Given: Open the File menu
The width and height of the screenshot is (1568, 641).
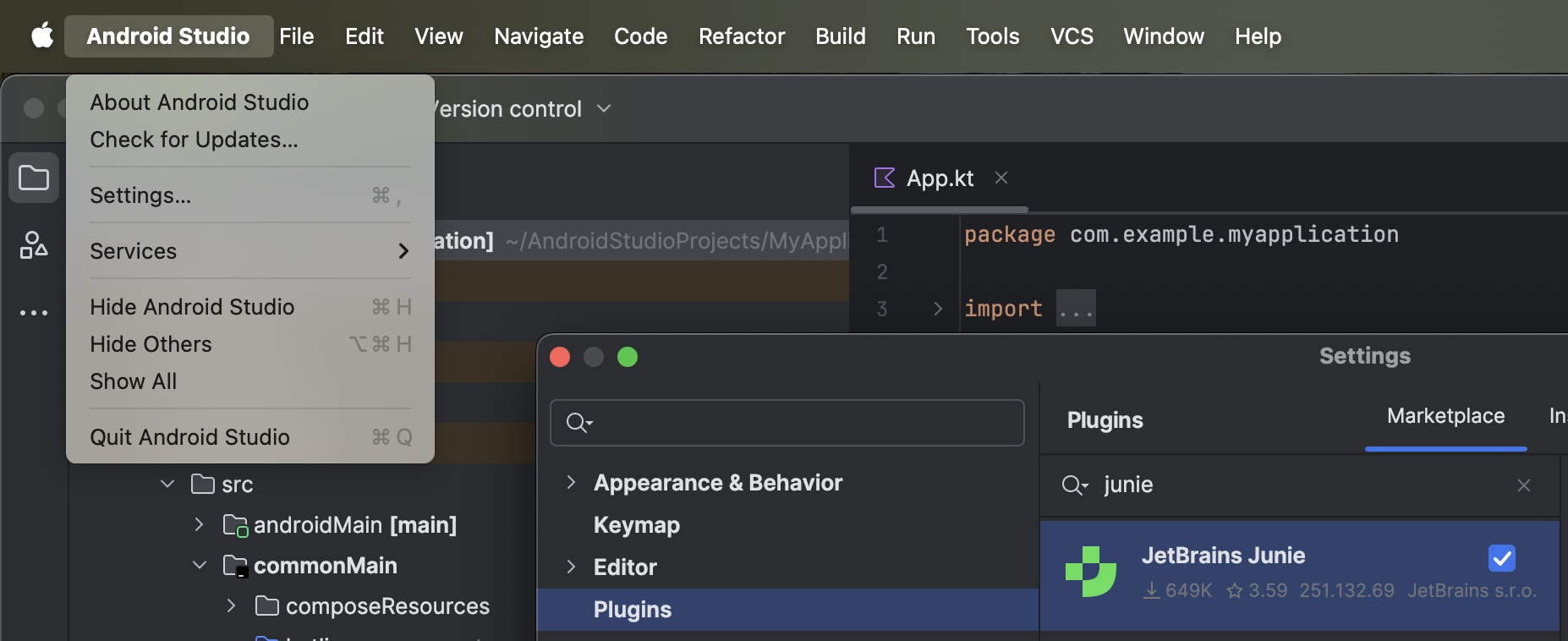Looking at the screenshot, I should (x=297, y=36).
